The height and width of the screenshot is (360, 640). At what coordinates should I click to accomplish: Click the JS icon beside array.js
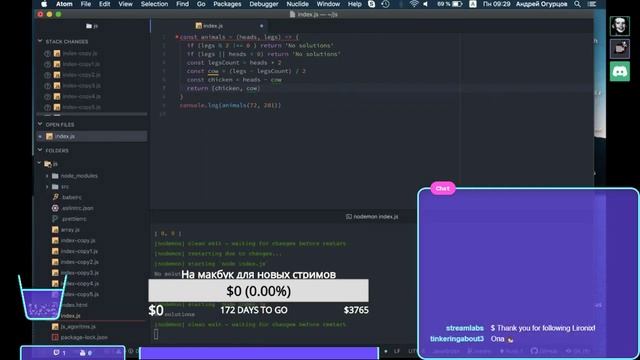[56, 229]
